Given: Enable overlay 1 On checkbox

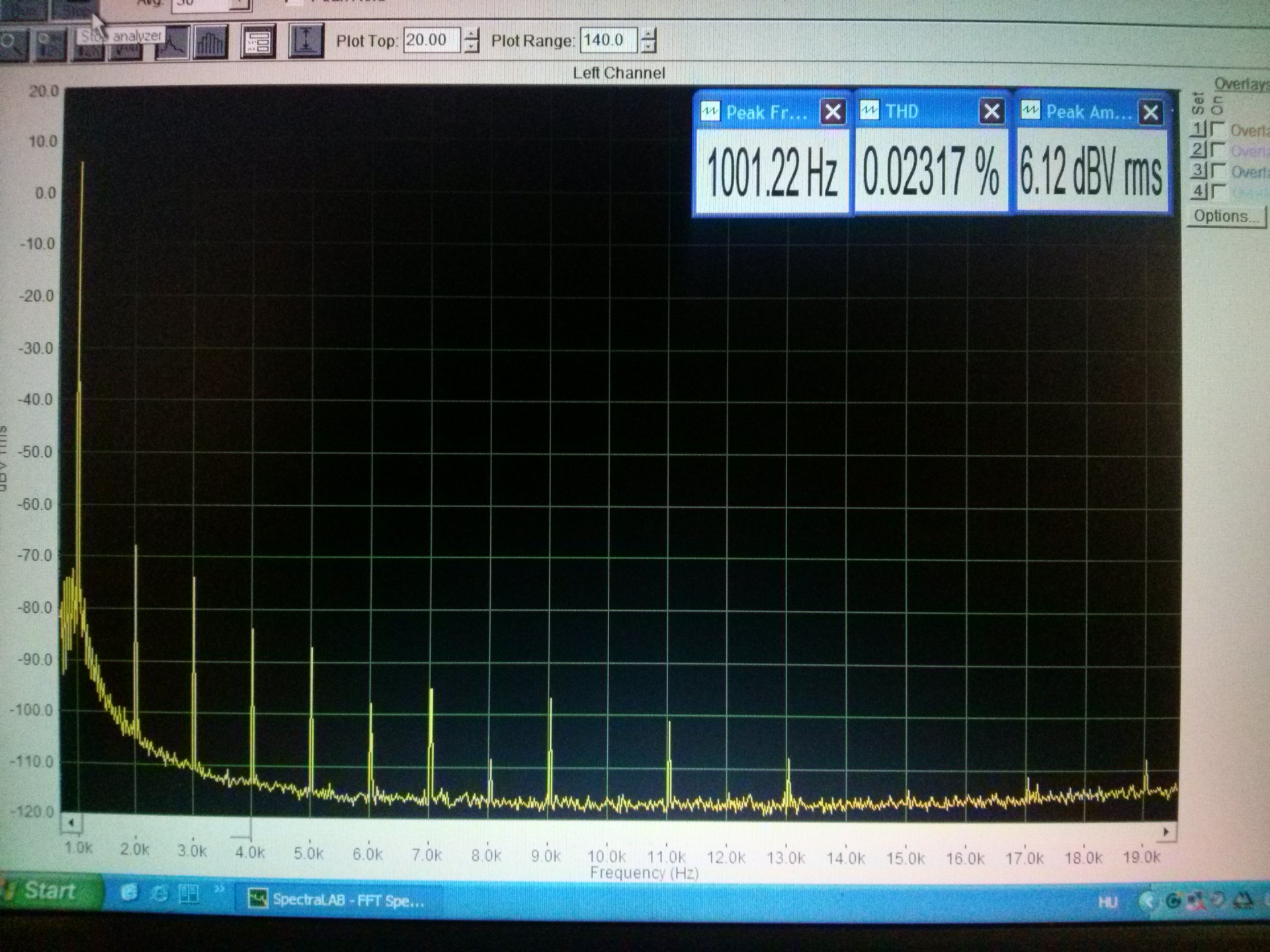Looking at the screenshot, I should [1218, 129].
